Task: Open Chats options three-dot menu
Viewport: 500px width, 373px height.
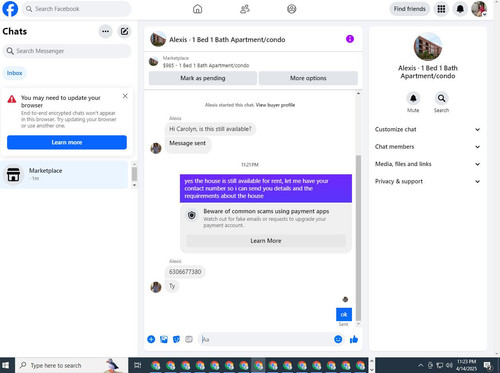Action: pos(105,31)
